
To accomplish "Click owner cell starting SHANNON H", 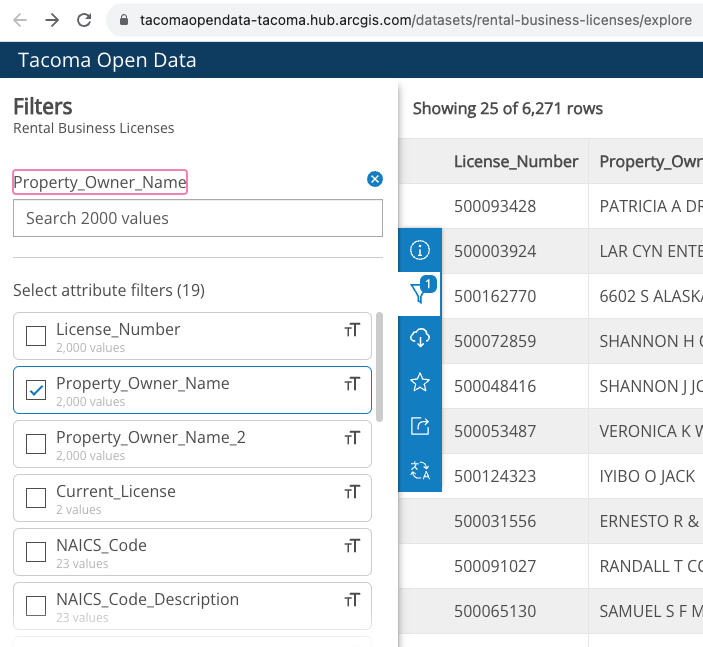I will [x=651, y=341].
